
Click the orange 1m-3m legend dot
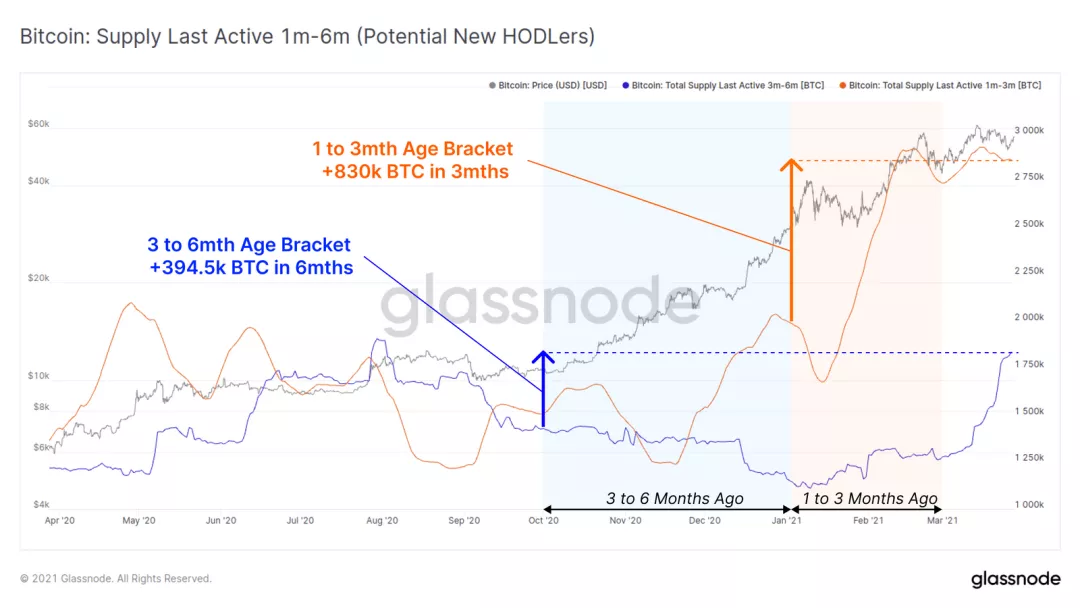(842, 85)
